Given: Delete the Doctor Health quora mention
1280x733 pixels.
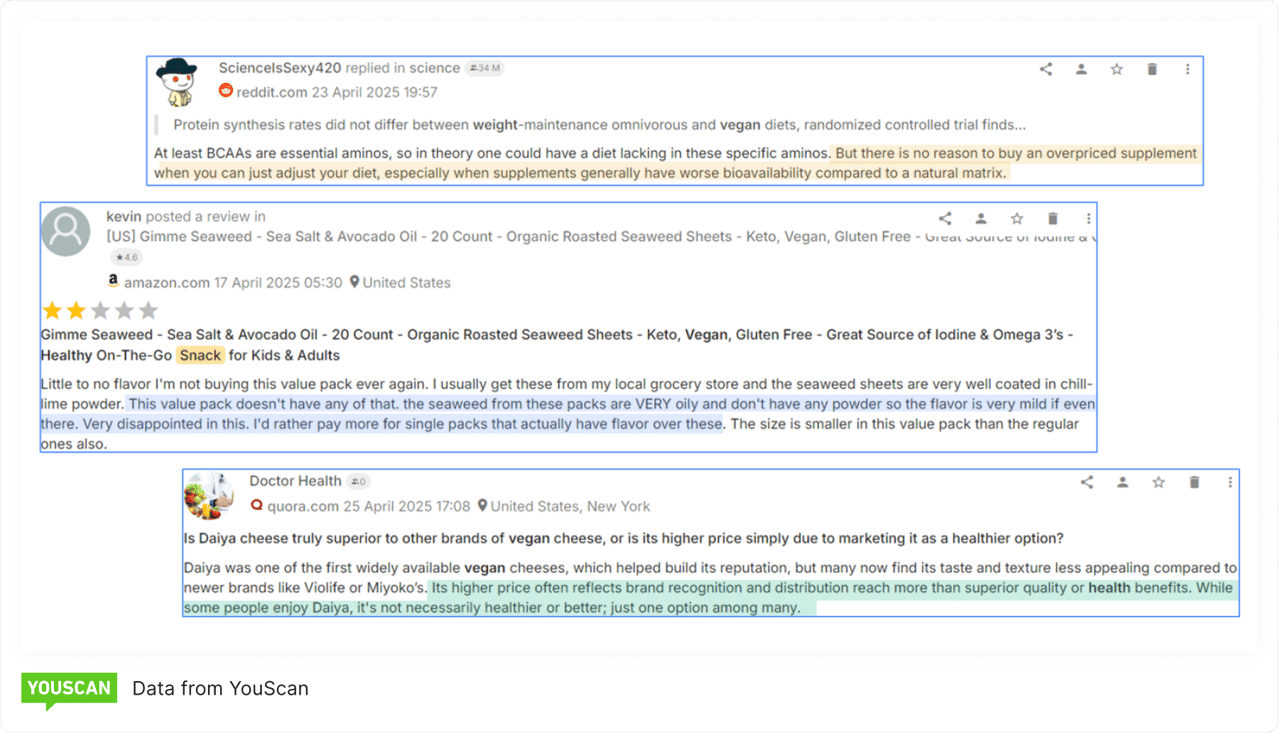Looking at the screenshot, I should [x=1194, y=482].
